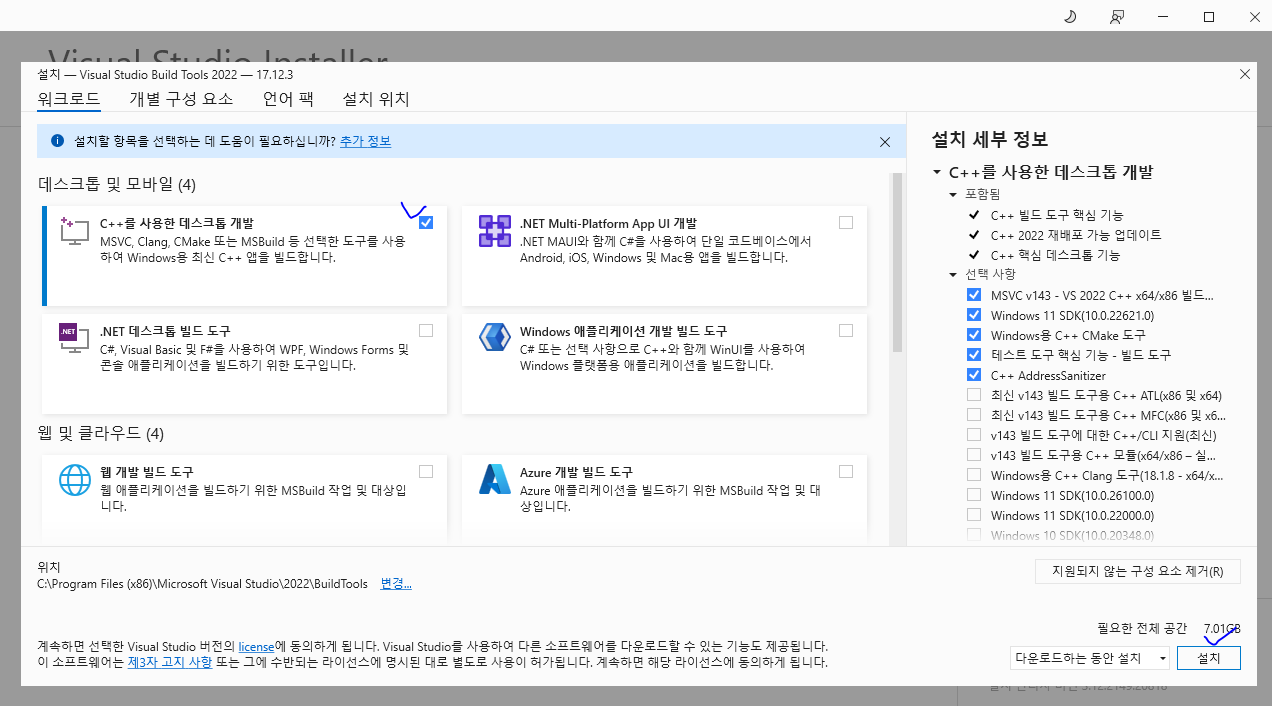Click C++ 2022 재배포 가능 업데이트 item
This screenshot has height=706, width=1272.
pyautogui.click(x=1076, y=235)
